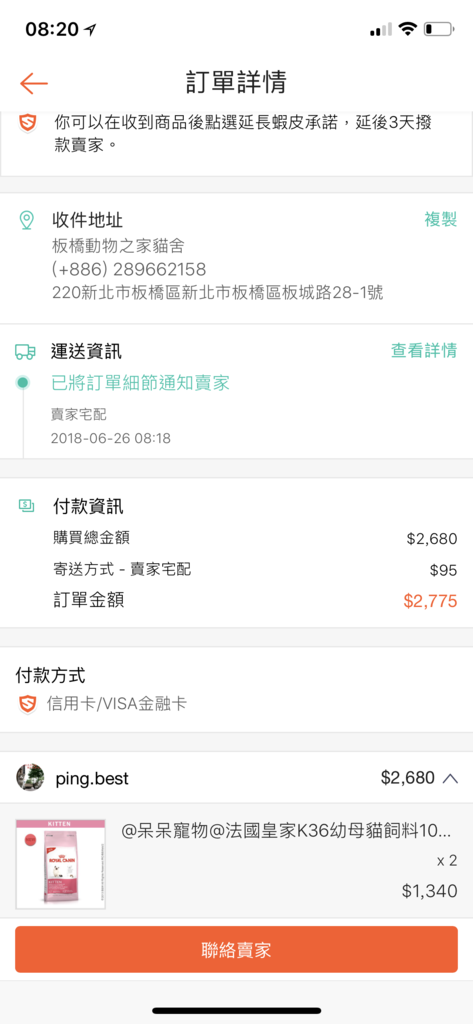The image size is (473, 1024).
Task: Tap the battery indicator in status bar
Action: [438, 29]
